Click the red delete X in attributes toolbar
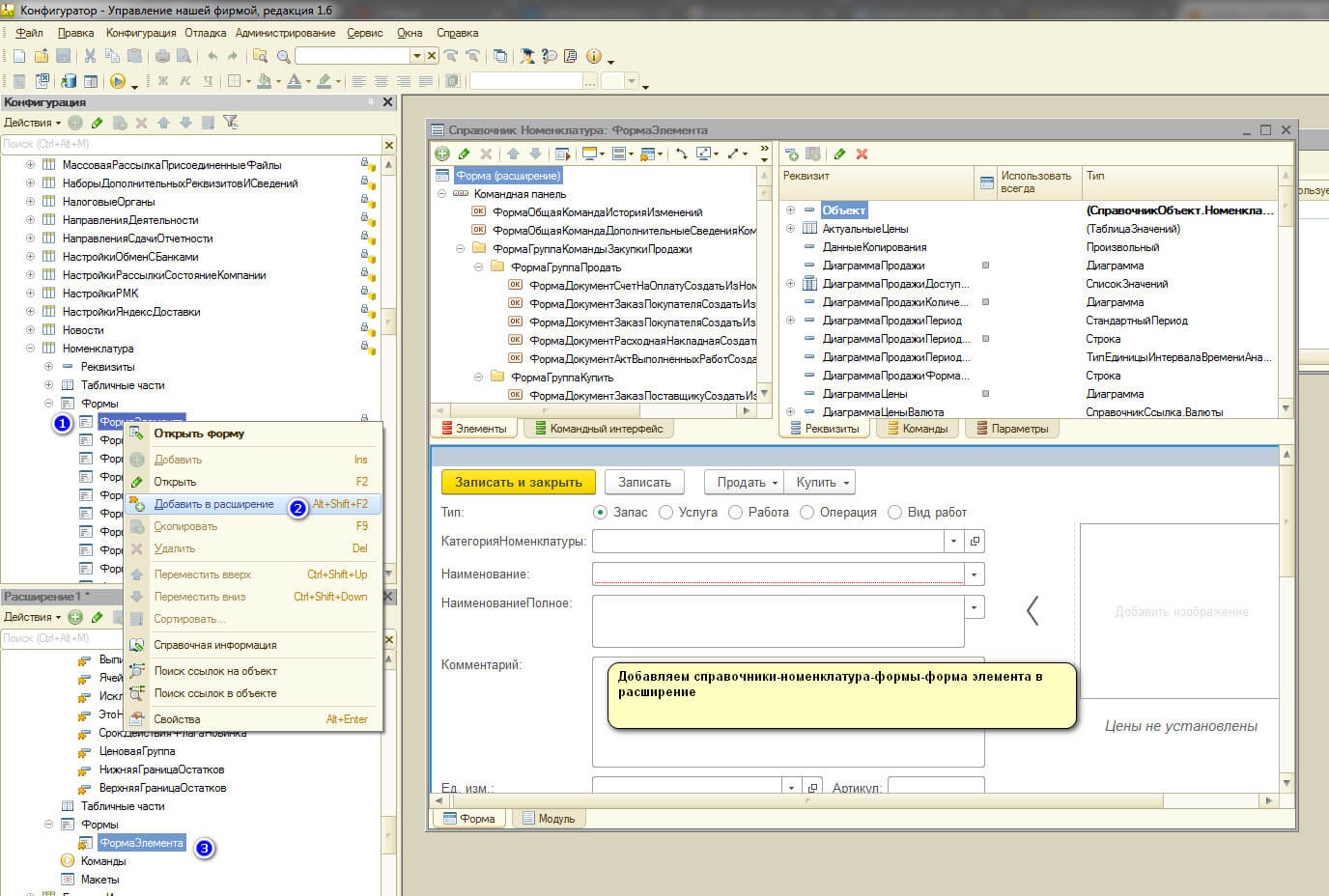This screenshot has height=896, width=1329. pos(862,154)
